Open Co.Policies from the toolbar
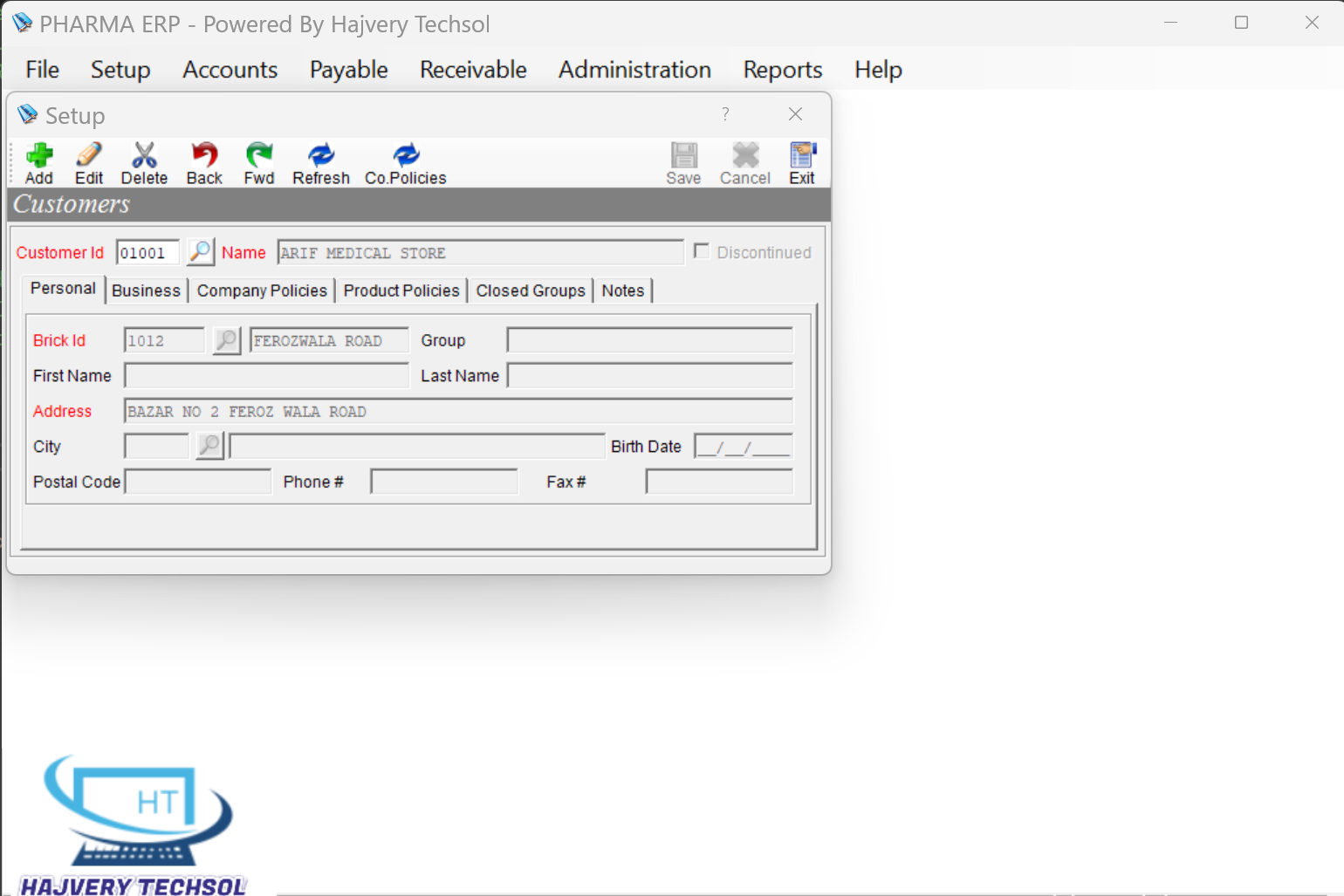Screen dimensions: 1344x896 click(406, 163)
